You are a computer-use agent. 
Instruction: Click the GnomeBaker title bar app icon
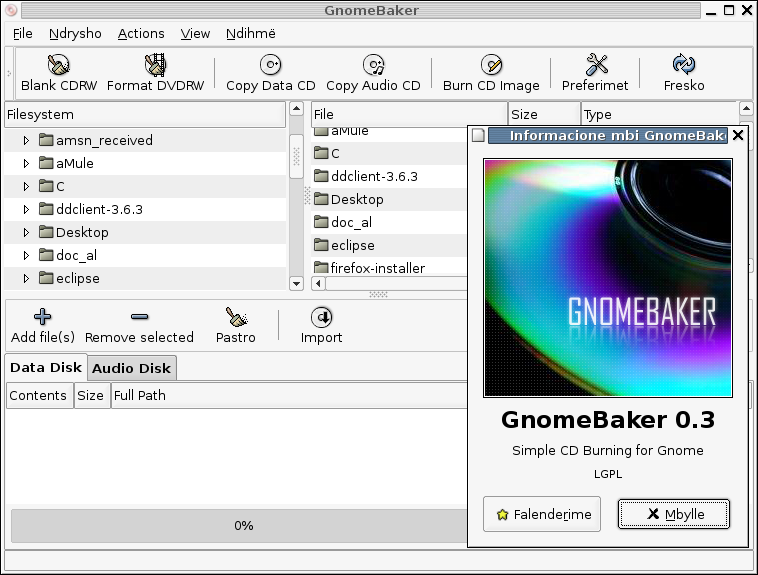11,10
